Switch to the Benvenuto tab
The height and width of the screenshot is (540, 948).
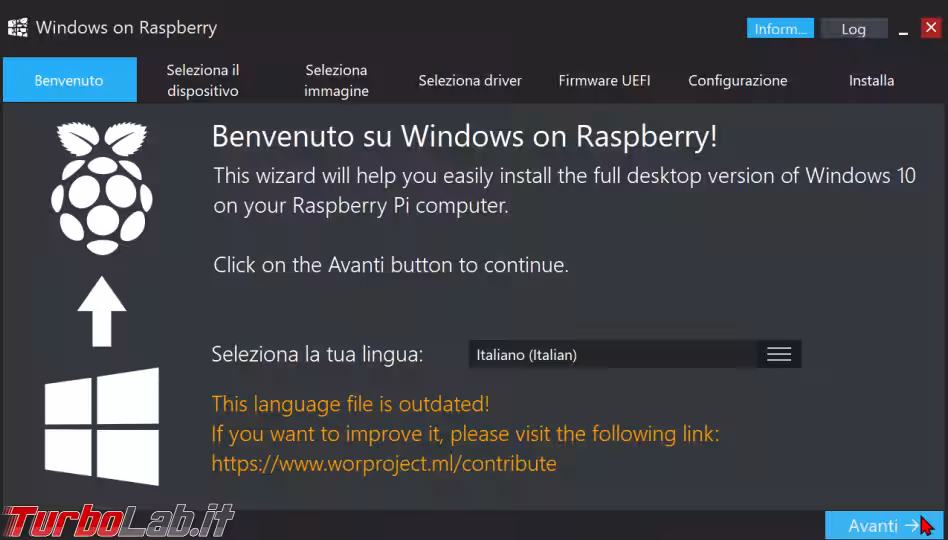[69, 80]
